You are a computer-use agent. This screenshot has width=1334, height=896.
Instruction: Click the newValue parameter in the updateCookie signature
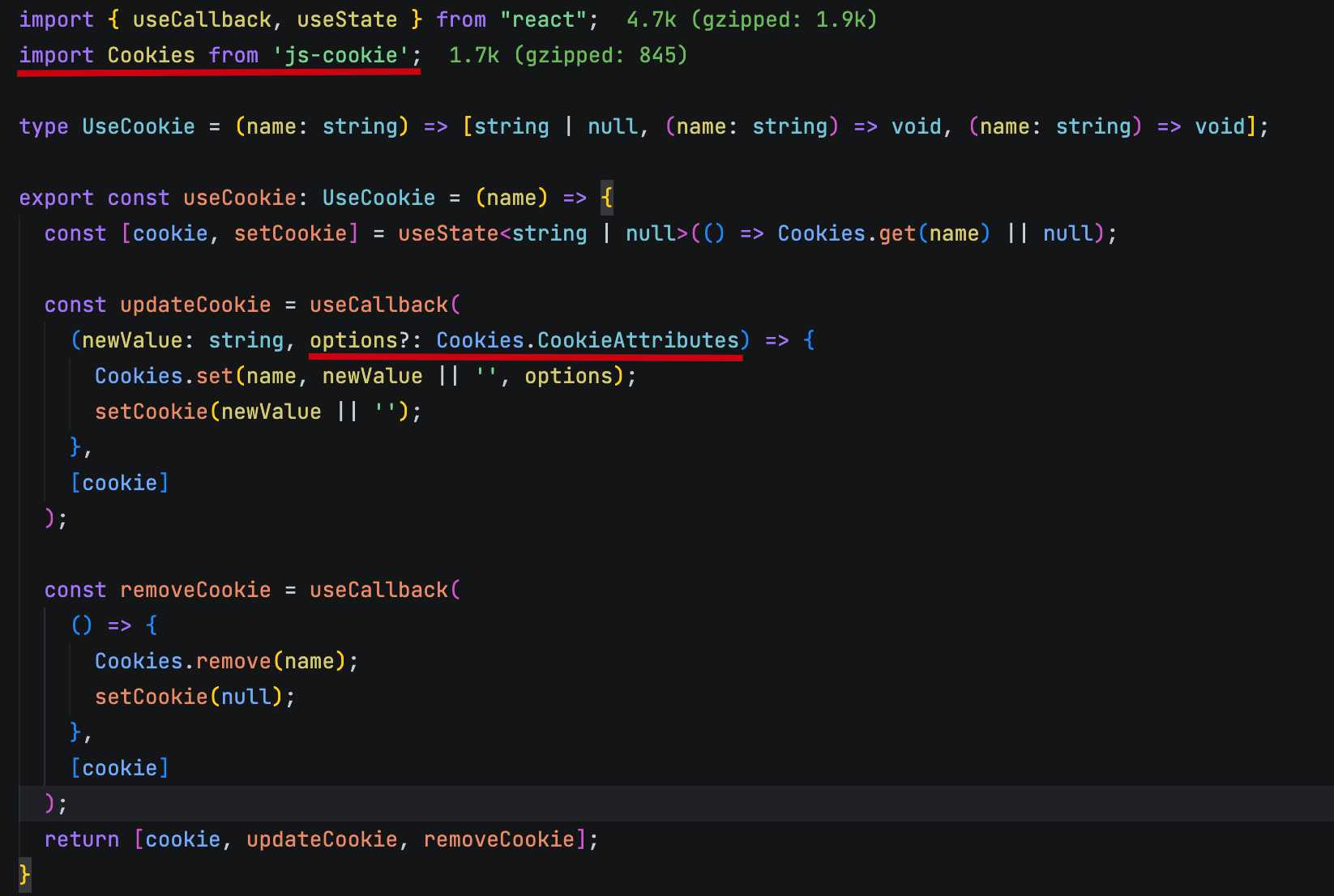pyautogui.click(x=132, y=340)
